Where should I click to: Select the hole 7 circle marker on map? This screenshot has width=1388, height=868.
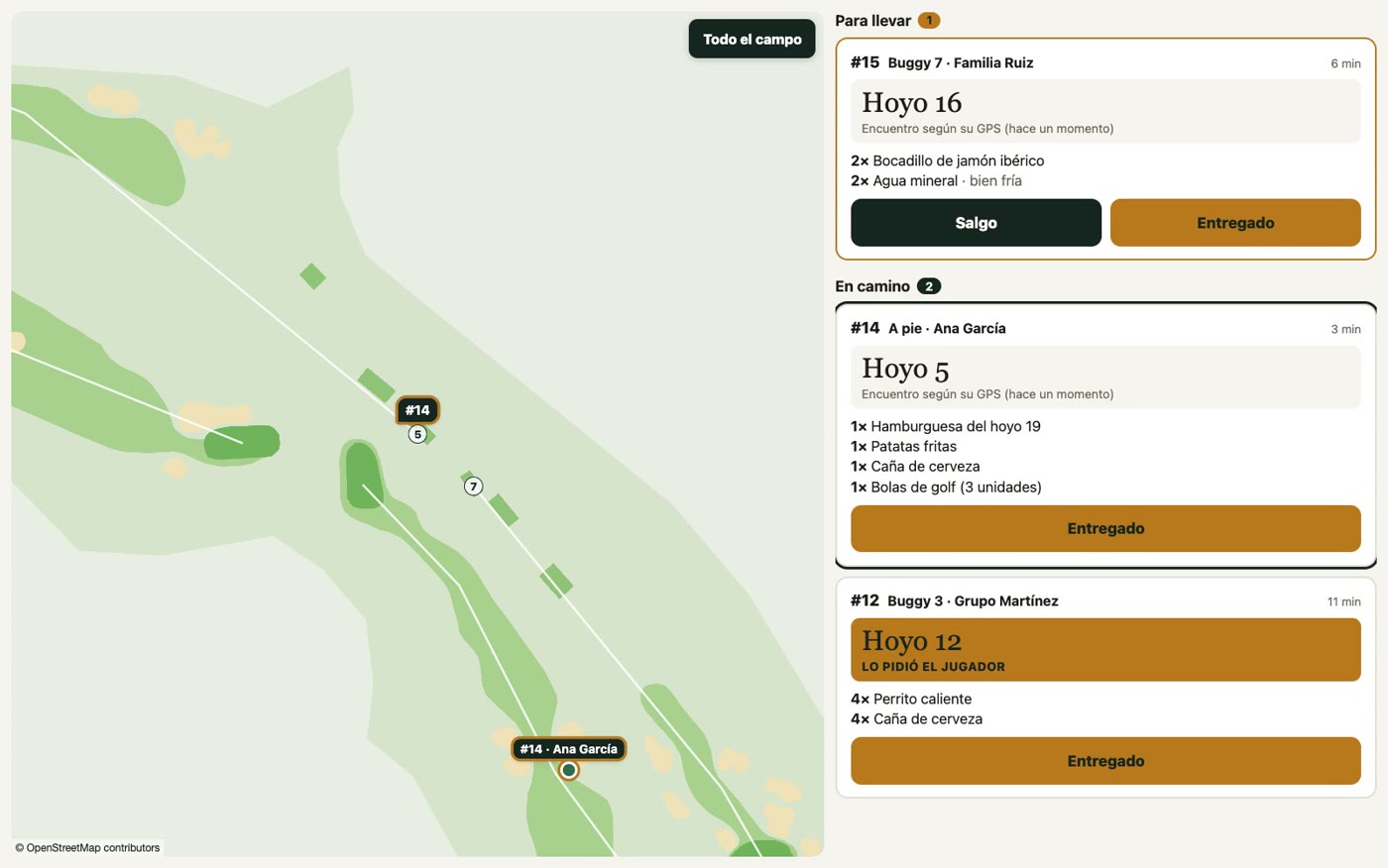click(474, 486)
